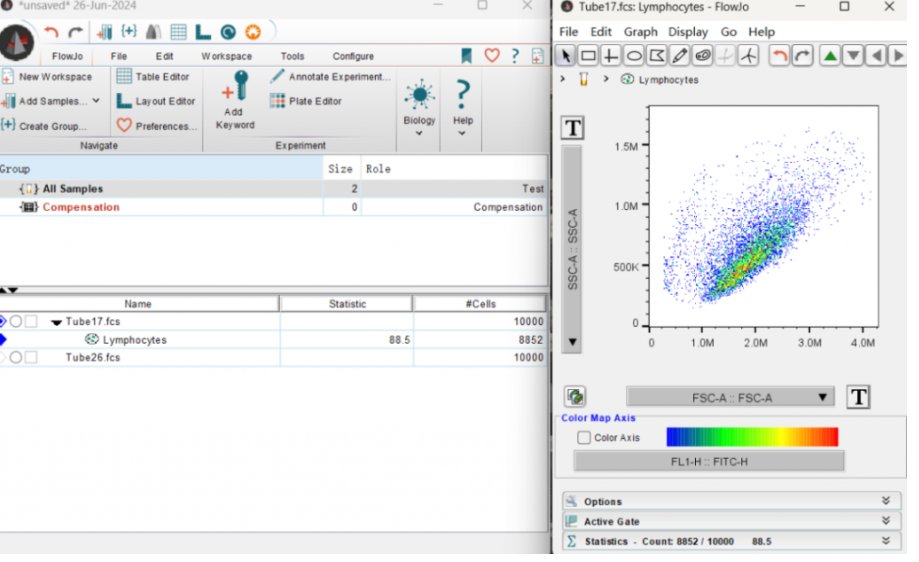Screen dimensions: 919x562
Task: Open the Add Samples dropdown arrow
Action: click(96, 101)
